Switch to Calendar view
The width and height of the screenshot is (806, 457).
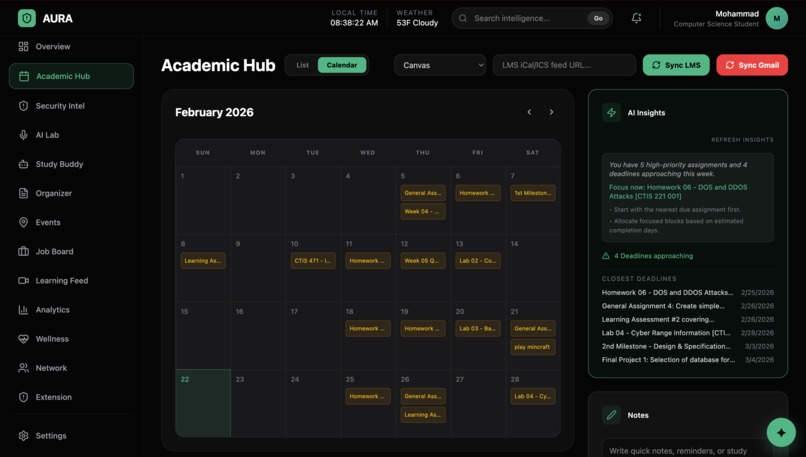click(x=342, y=65)
